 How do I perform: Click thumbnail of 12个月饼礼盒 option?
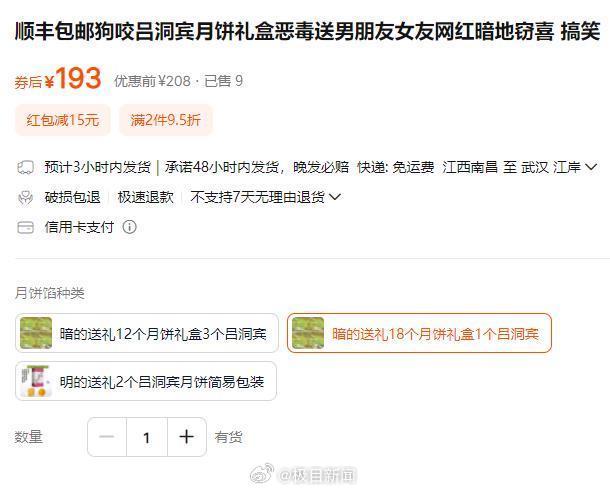(x=36, y=333)
